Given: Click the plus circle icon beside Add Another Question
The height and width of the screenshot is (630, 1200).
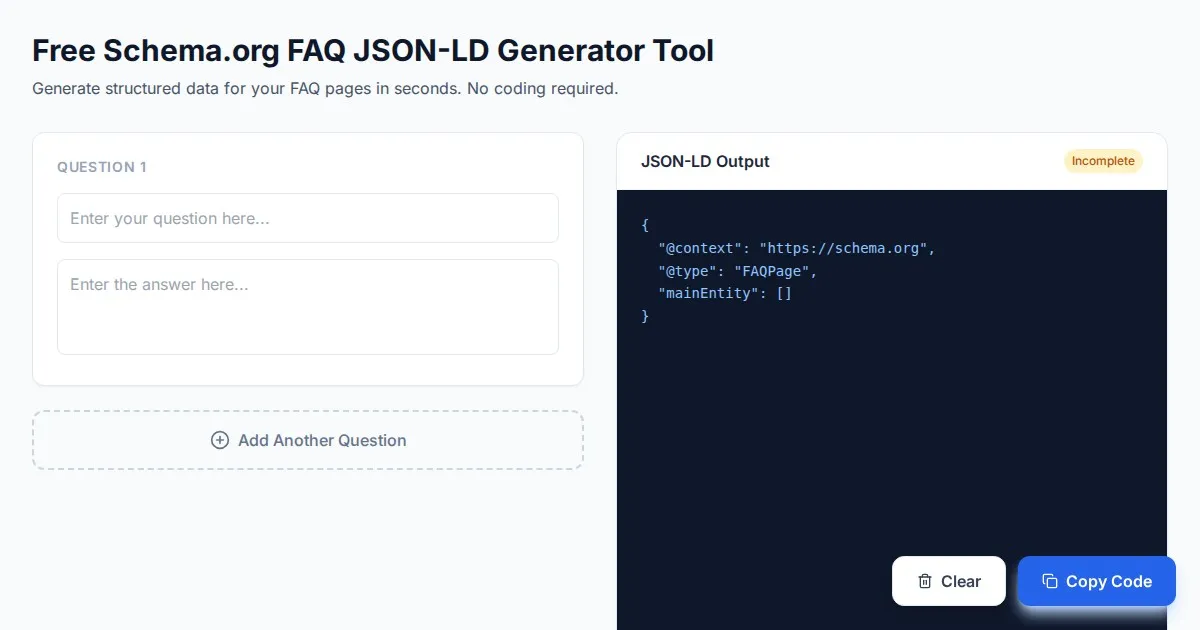Looking at the screenshot, I should click(220, 440).
